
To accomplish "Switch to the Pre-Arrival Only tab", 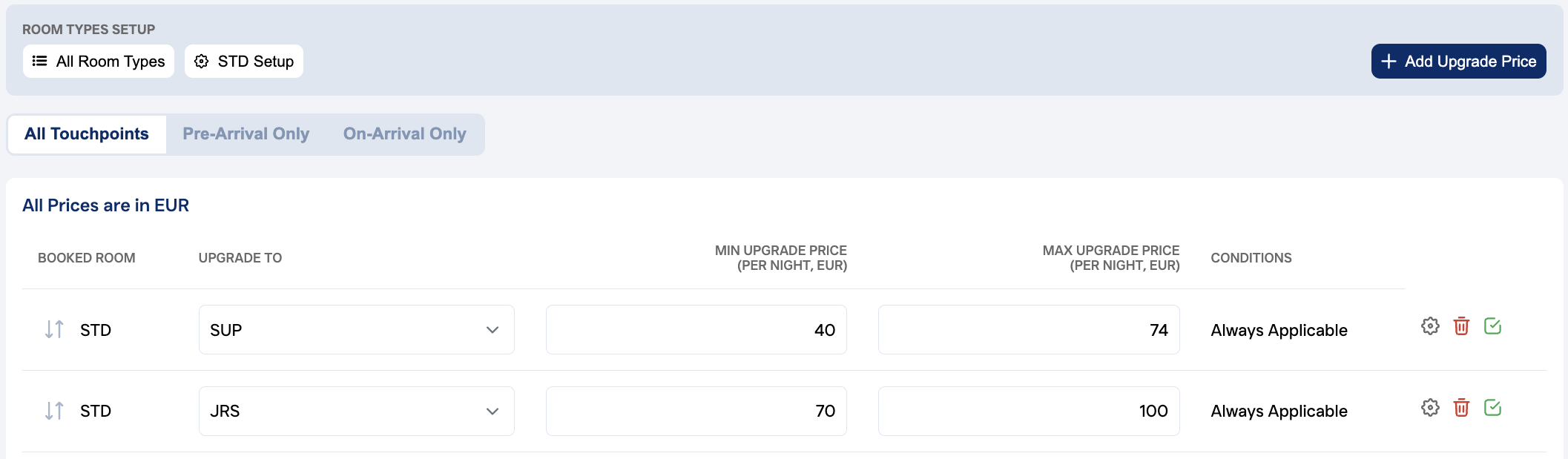I will 246,134.
